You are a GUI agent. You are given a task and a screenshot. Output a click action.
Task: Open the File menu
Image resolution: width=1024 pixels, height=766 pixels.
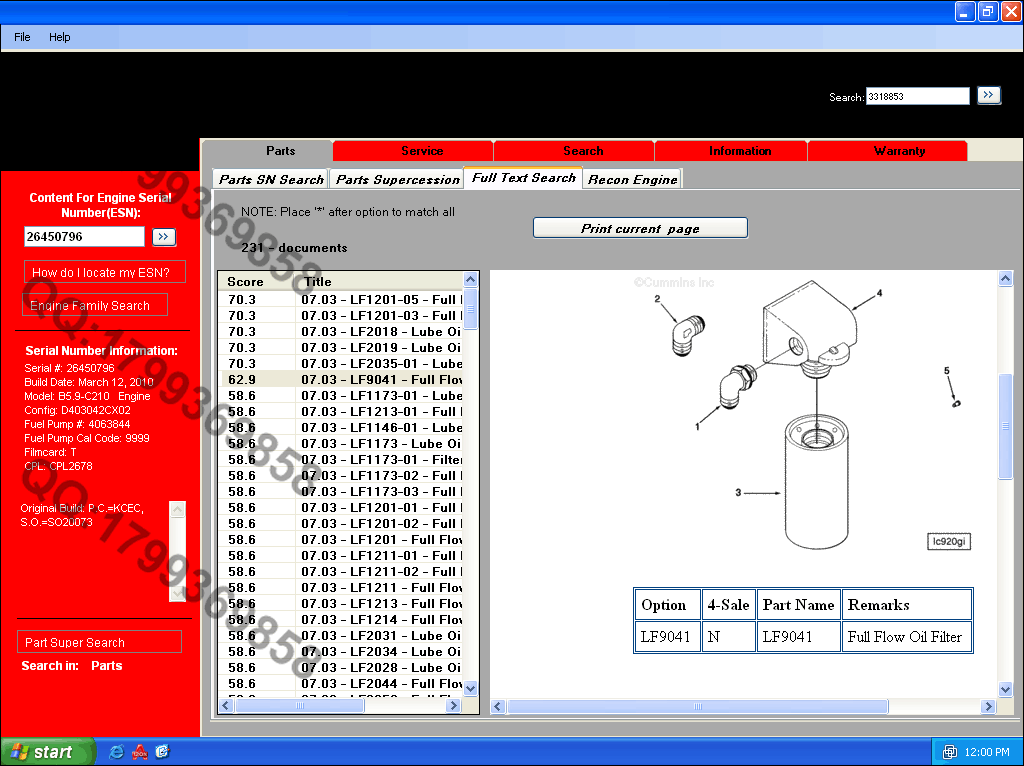coord(22,37)
